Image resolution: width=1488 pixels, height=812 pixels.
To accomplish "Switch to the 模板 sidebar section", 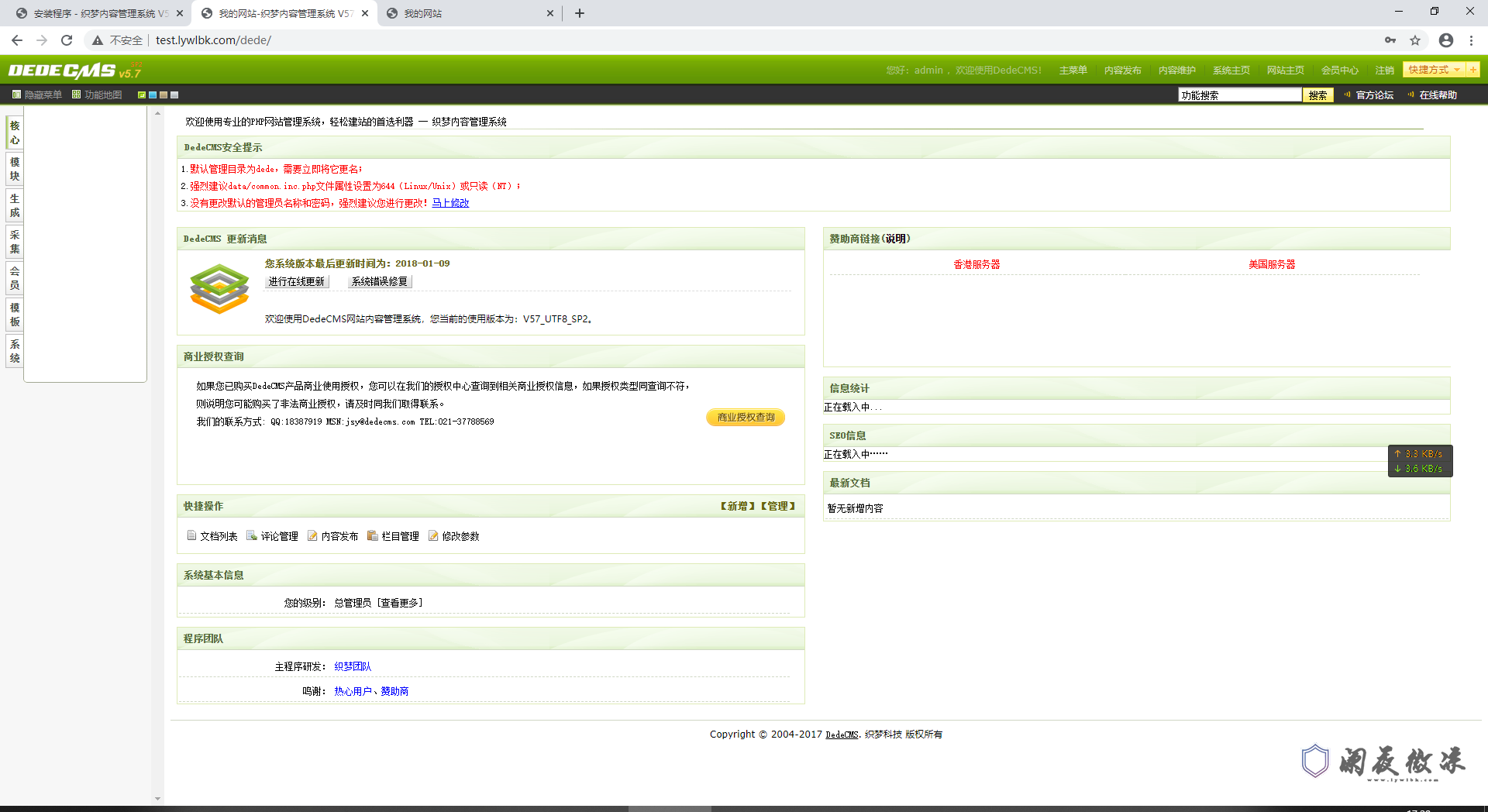I will 13,315.
